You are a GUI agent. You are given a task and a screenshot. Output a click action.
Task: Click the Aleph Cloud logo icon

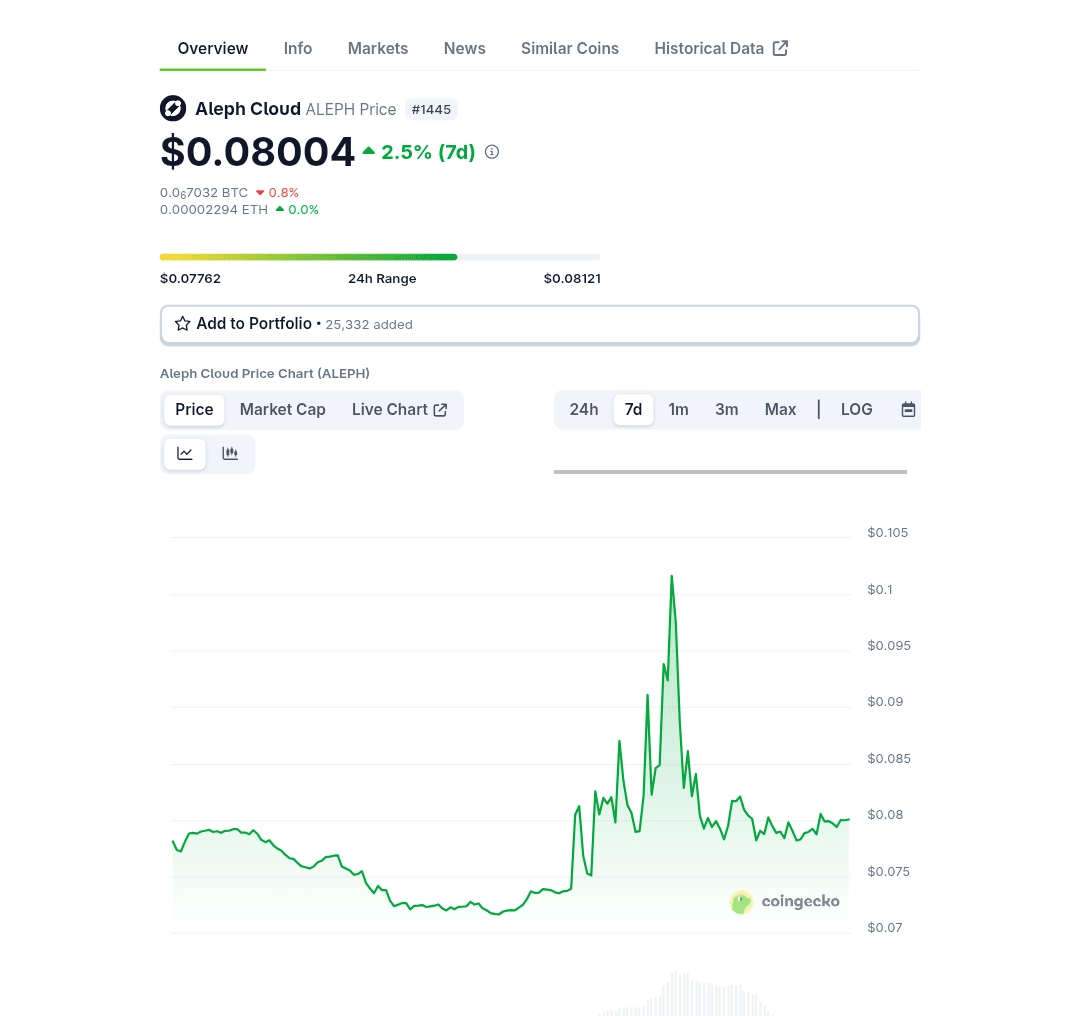(173, 108)
